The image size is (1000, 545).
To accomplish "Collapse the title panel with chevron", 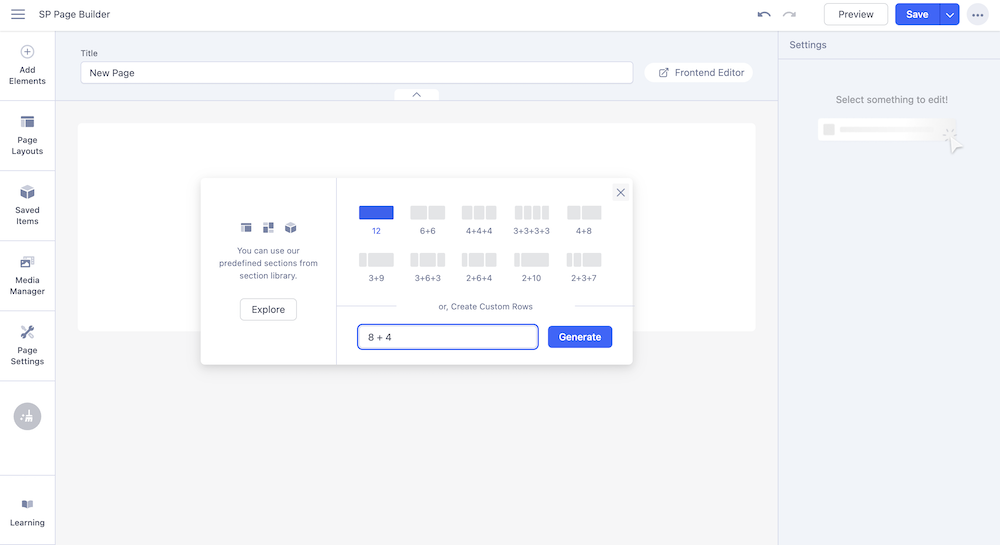I will click(416, 94).
